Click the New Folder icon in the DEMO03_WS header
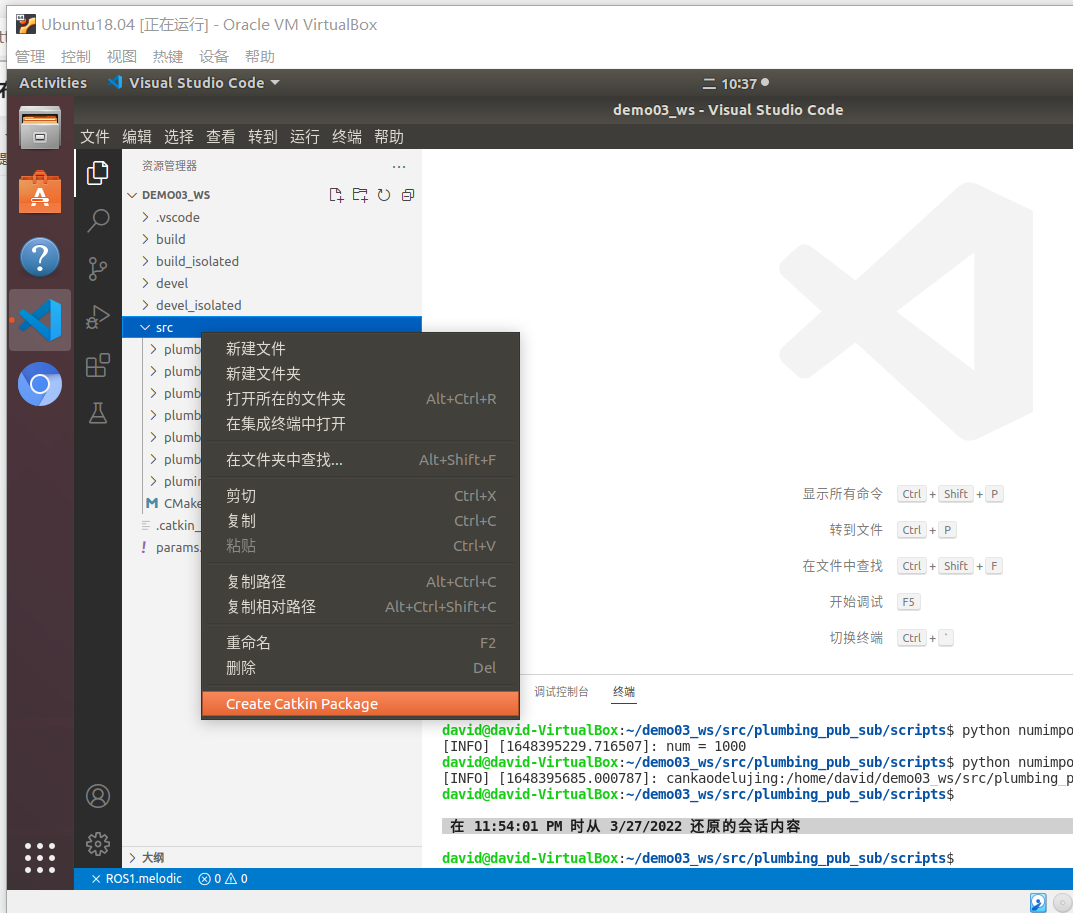This screenshot has height=913, width=1073. pos(360,195)
